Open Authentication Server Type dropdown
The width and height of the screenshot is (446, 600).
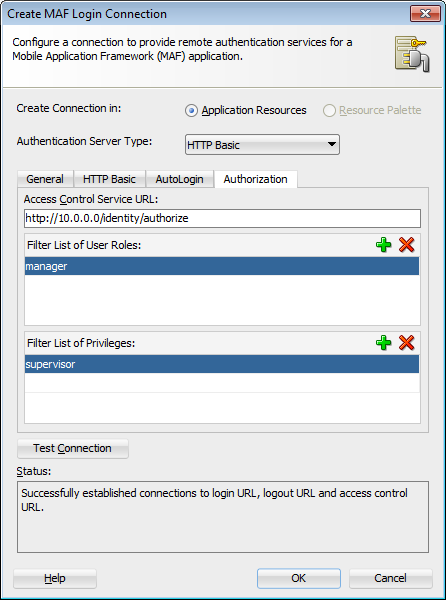click(x=262, y=145)
